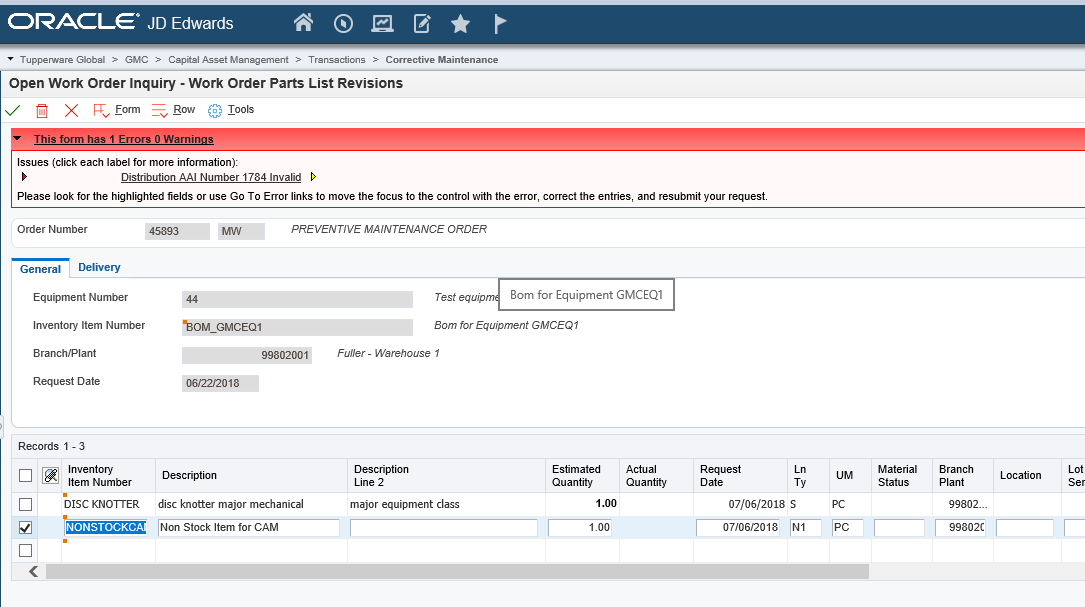Open the dashboard chart monitor icon
1085x607 pixels.
[382, 24]
